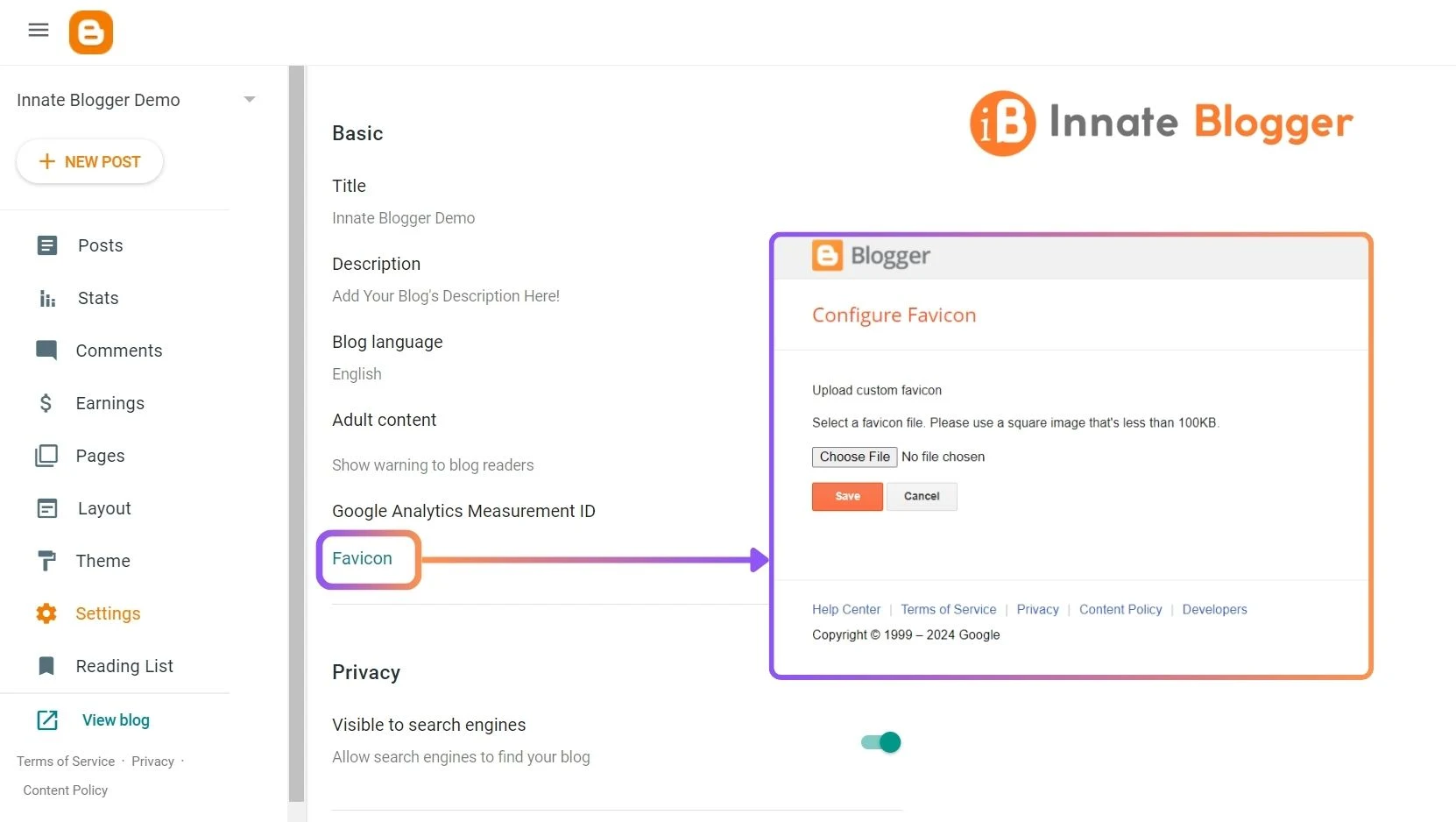Click the Settings gear icon
The width and height of the screenshot is (1456, 822).
(46, 613)
